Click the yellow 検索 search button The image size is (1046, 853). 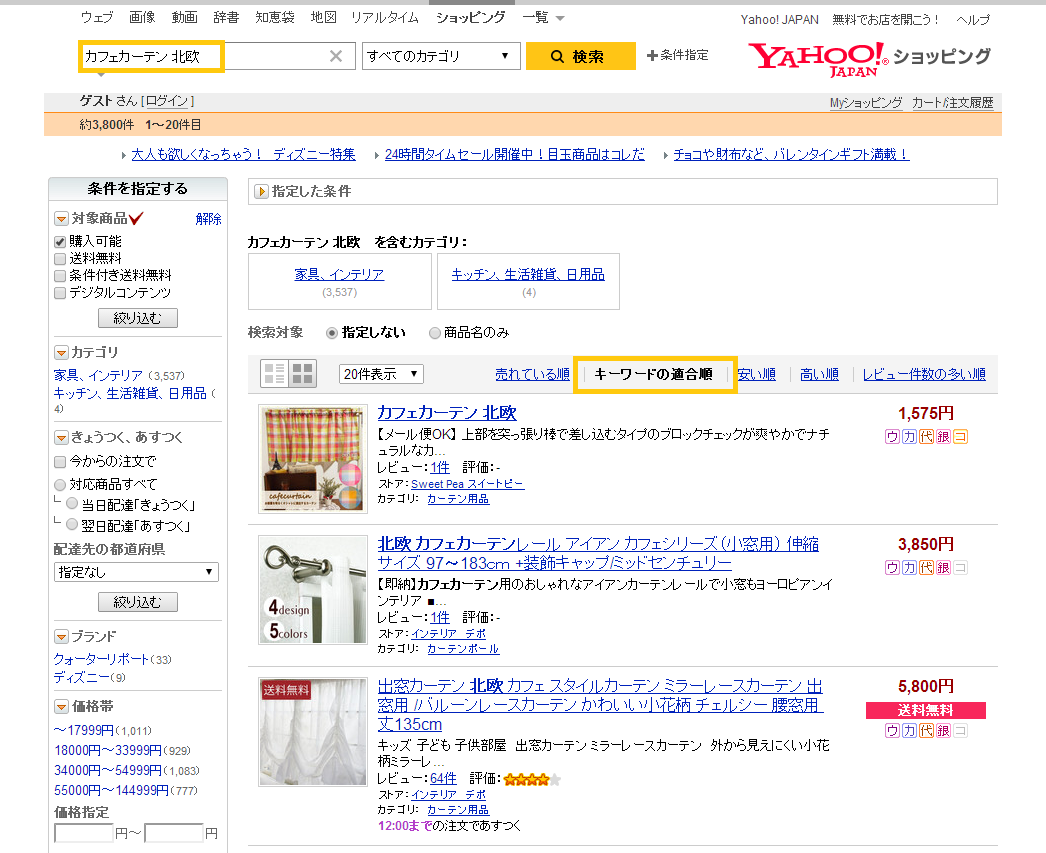coord(580,56)
